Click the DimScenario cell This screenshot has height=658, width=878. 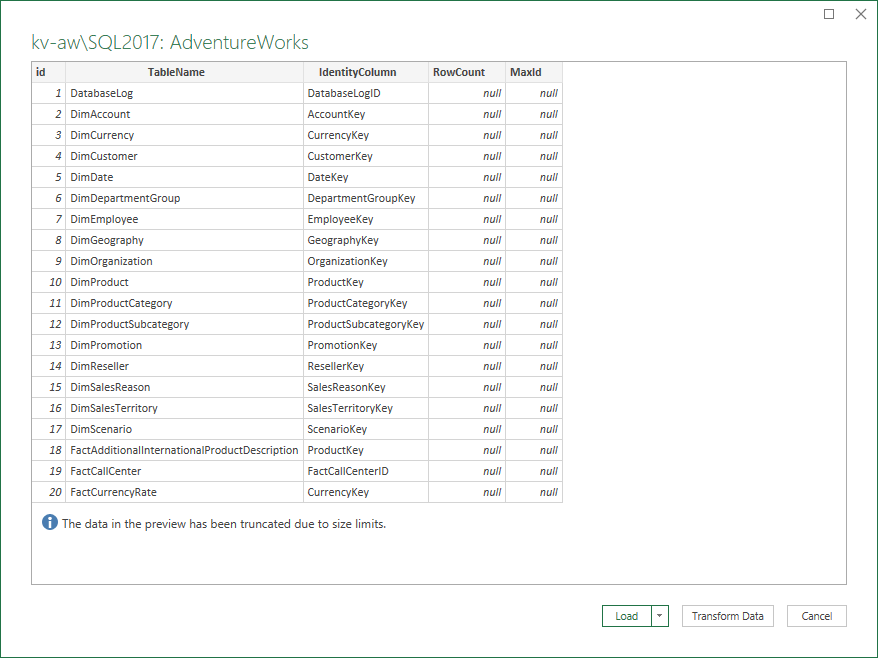(x=184, y=429)
